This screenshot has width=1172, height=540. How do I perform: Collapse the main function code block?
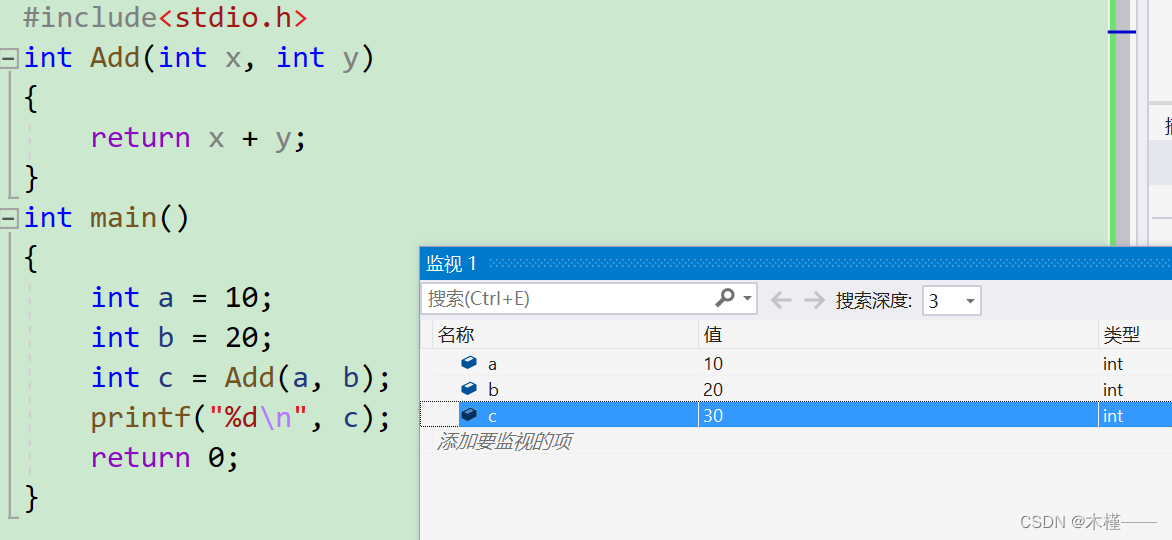[9, 218]
